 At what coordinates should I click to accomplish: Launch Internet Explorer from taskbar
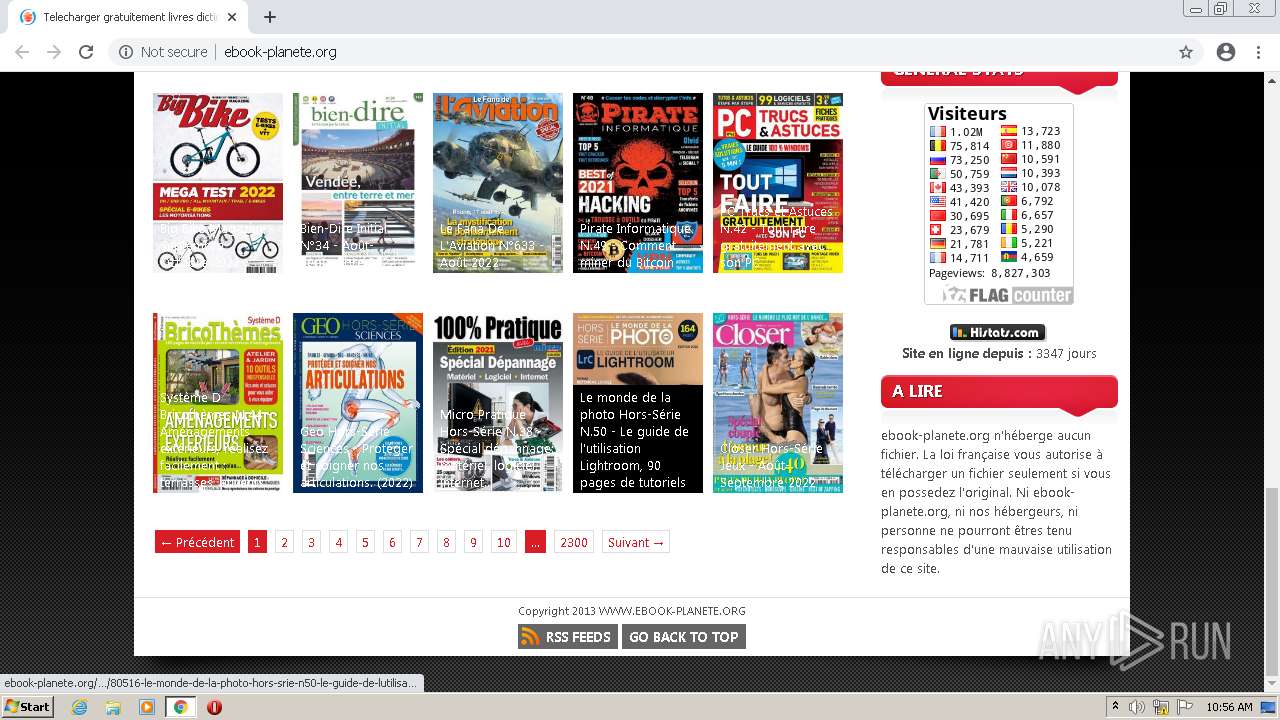[x=79, y=707]
